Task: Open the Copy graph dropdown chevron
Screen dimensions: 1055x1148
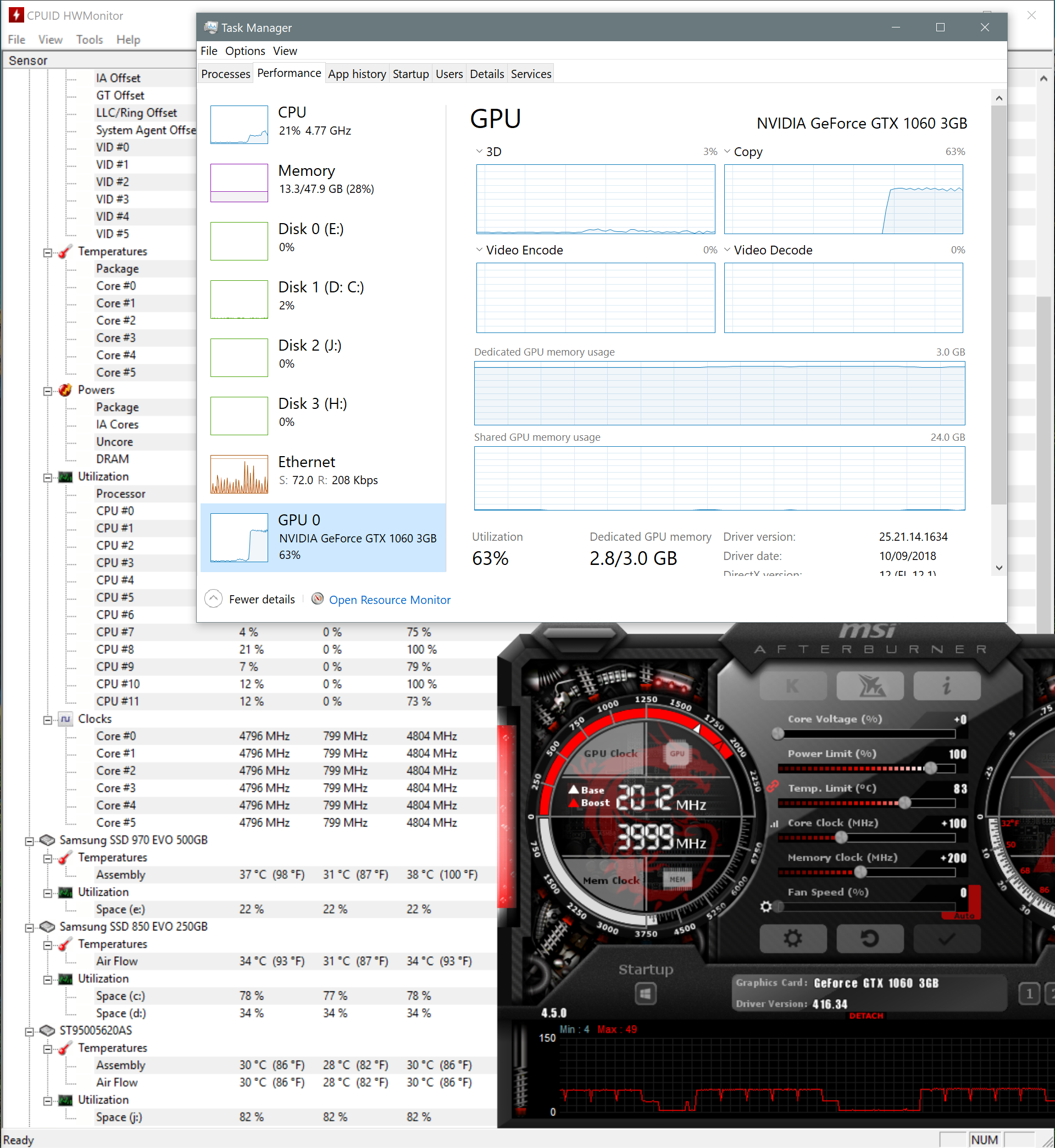Action: 728,151
